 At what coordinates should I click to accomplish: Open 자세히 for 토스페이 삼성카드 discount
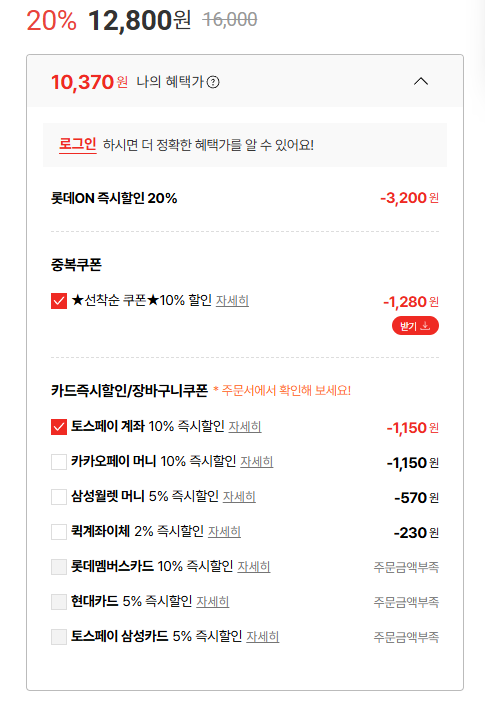(x=263, y=636)
